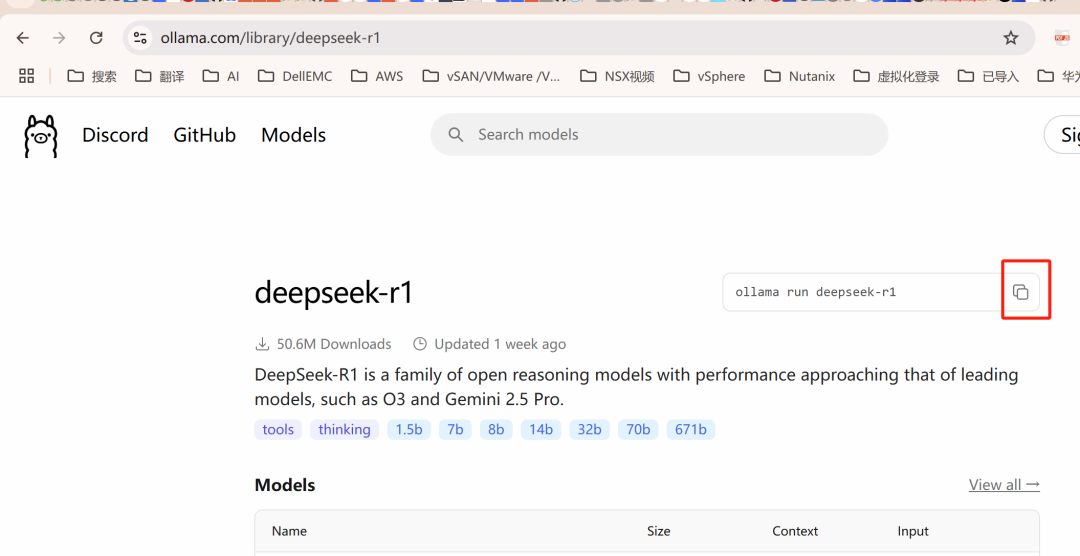Click the magnifier icon in Search models
This screenshot has height=556, width=1080.
click(455, 134)
